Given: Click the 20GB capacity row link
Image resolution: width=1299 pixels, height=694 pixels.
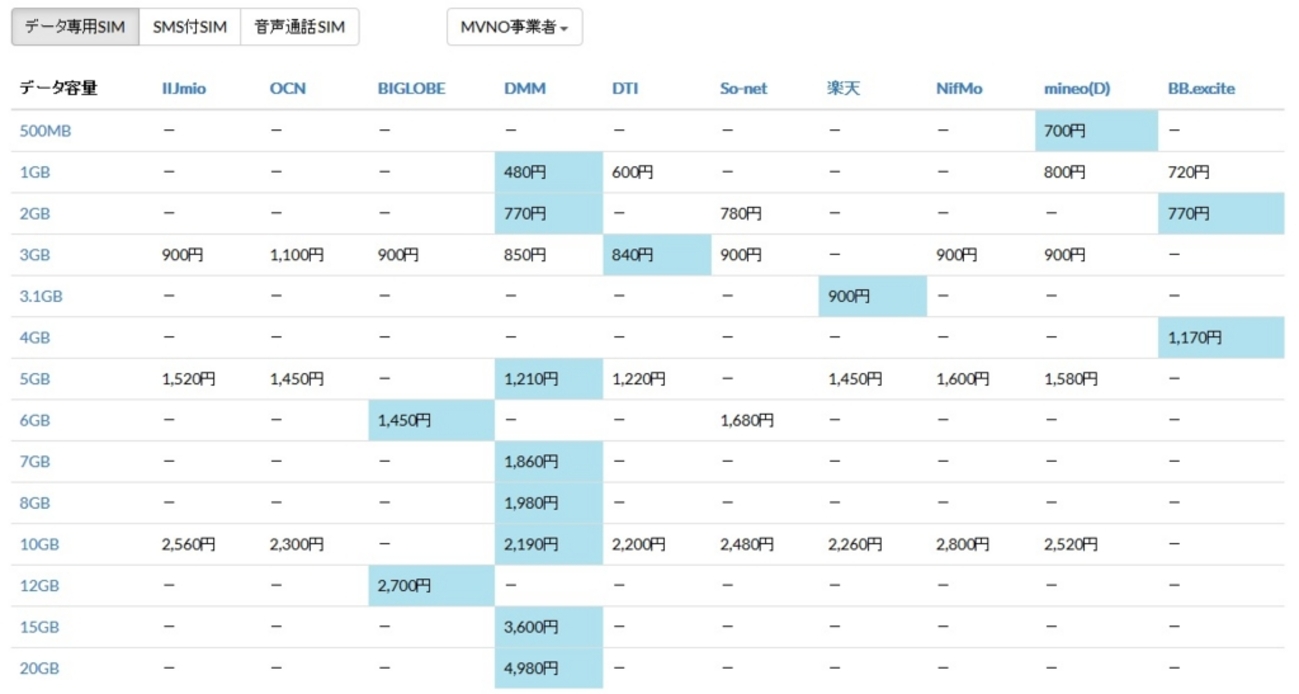Looking at the screenshot, I should tap(39, 669).
